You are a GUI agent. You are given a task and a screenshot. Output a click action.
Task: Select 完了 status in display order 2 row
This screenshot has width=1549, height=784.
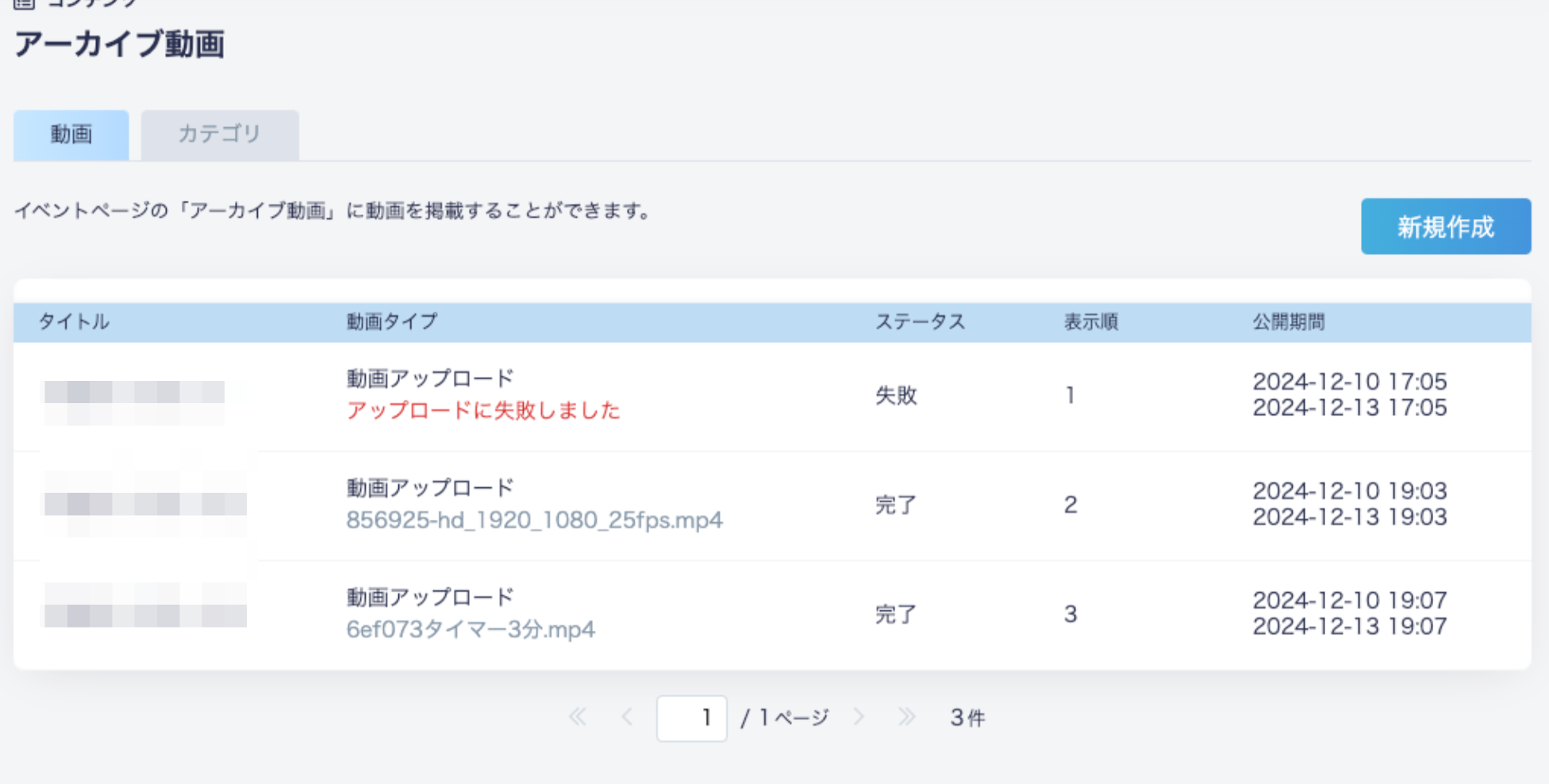tap(896, 505)
